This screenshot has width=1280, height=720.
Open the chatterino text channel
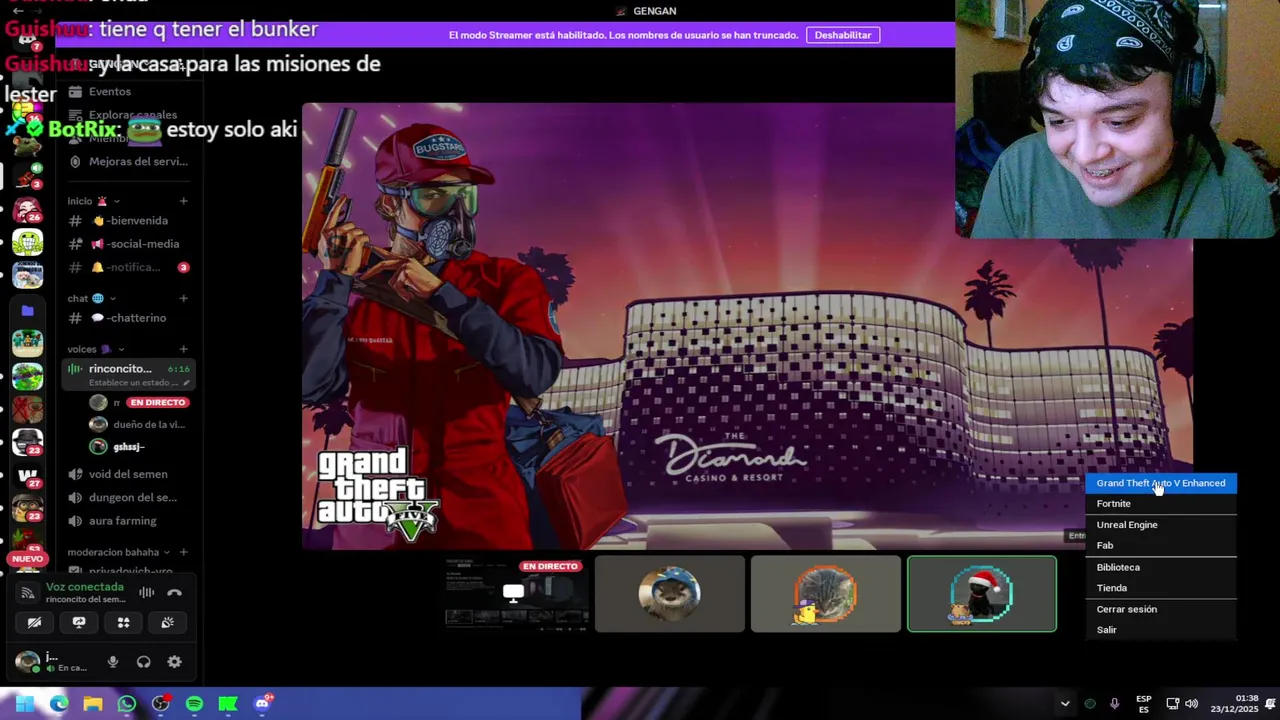pos(128,318)
